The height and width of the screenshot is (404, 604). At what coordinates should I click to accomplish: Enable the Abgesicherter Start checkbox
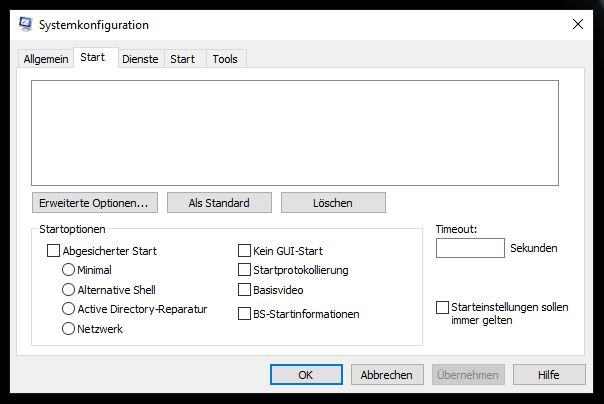53,251
